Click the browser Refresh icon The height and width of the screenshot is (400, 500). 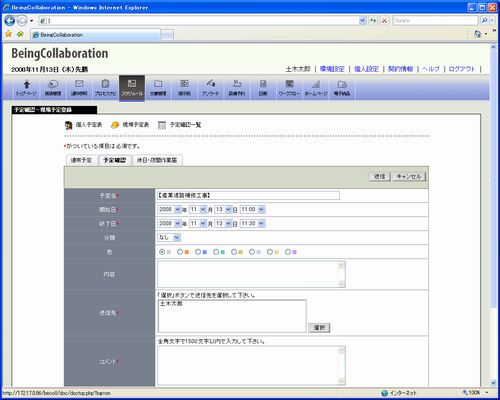pyautogui.click(x=373, y=21)
